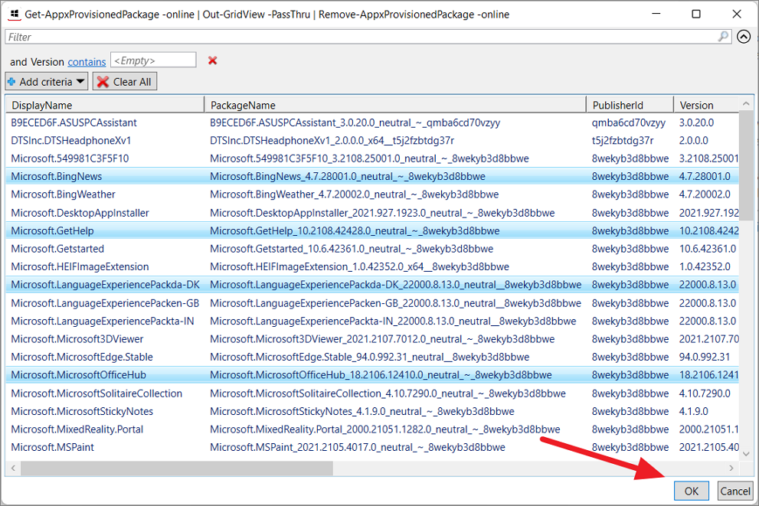This screenshot has width=759, height=506.
Task: Minimize the Out-GridView window
Action: click(x=656, y=14)
